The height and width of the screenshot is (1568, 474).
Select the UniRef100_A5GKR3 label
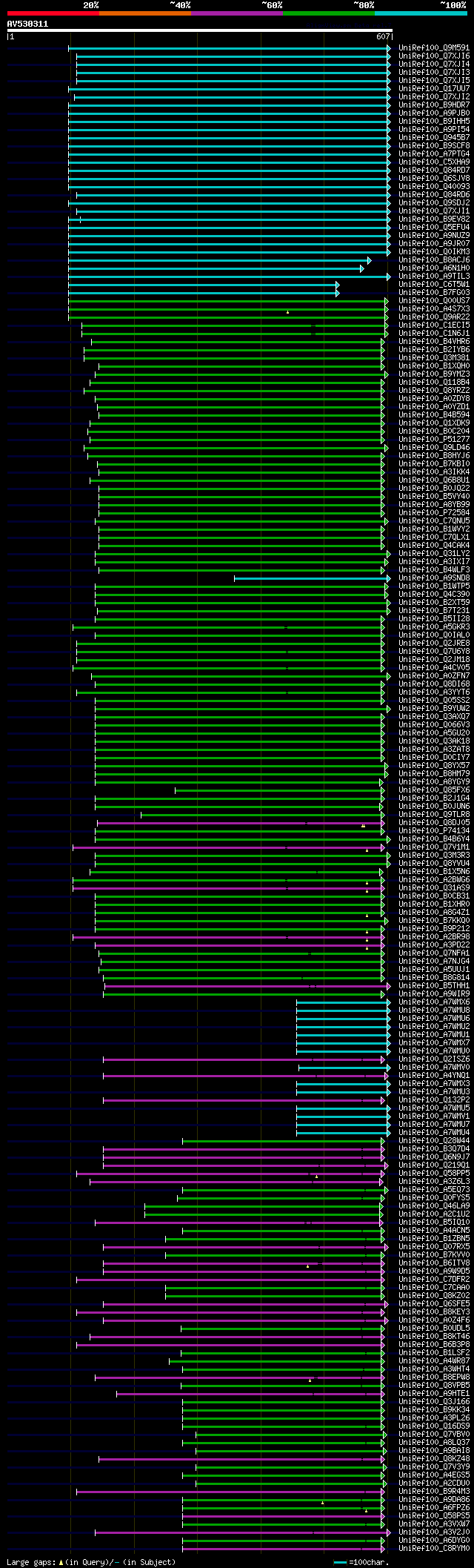(434, 626)
